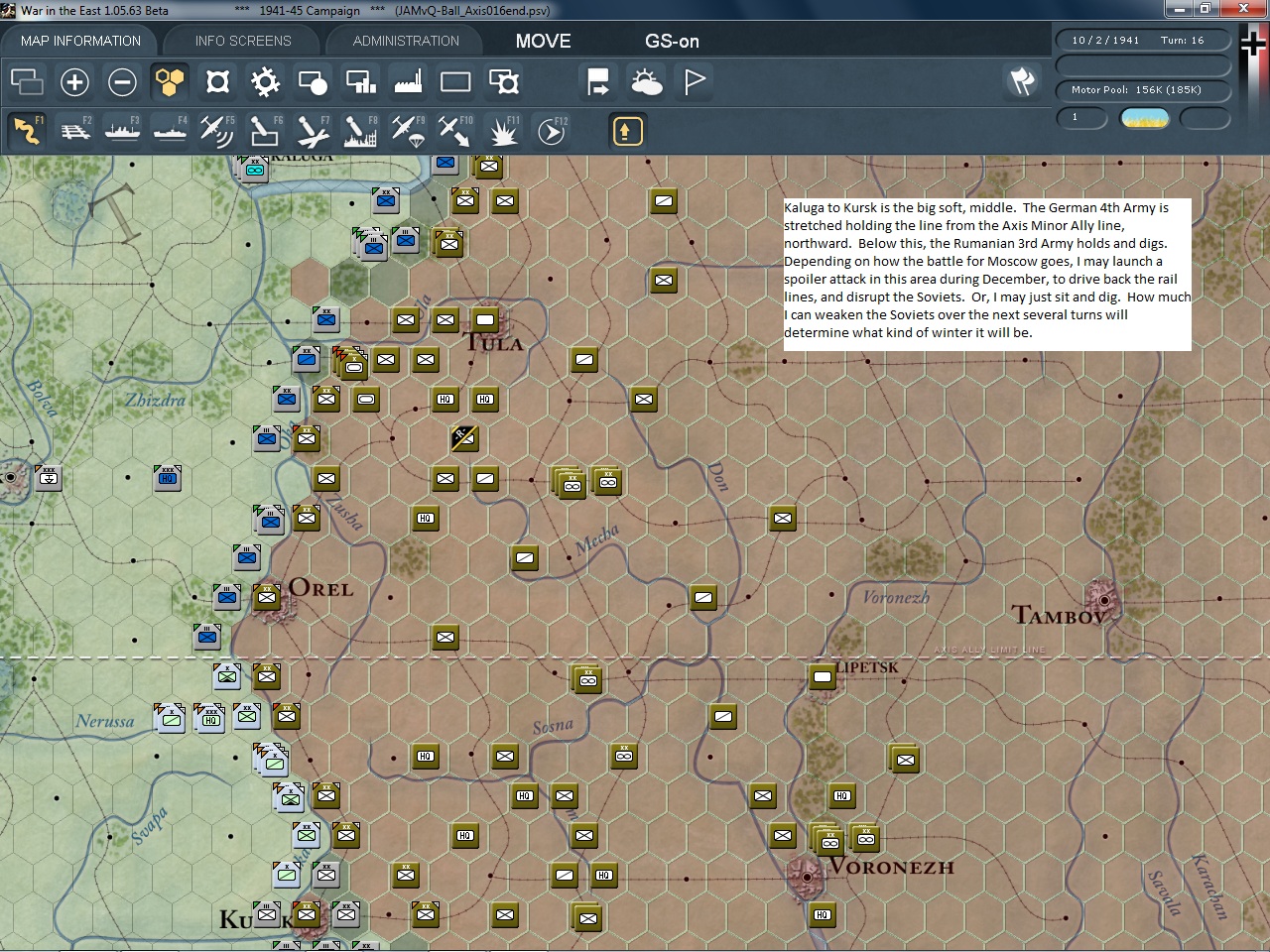This screenshot has height=952, width=1270.
Task: Open the ADMINISTRATION tab
Action: [x=406, y=41]
